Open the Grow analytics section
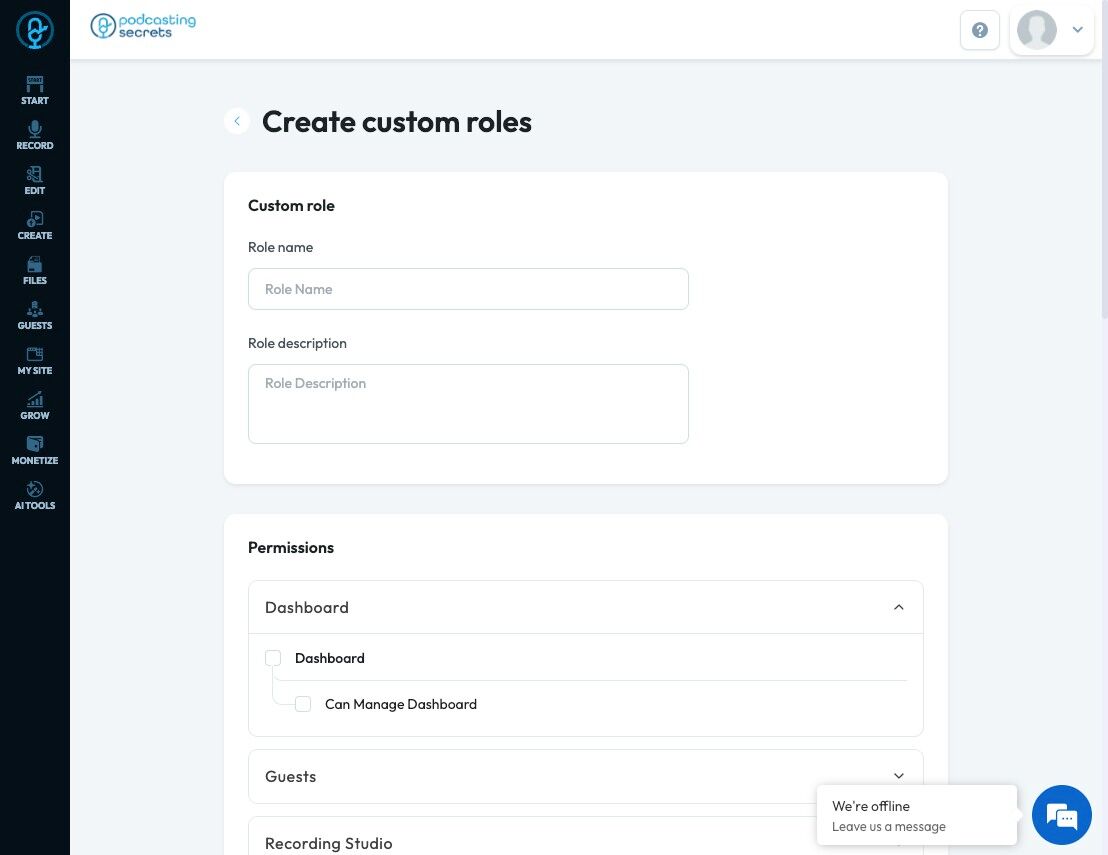This screenshot has width=1108, height=855. coord(35,405)
